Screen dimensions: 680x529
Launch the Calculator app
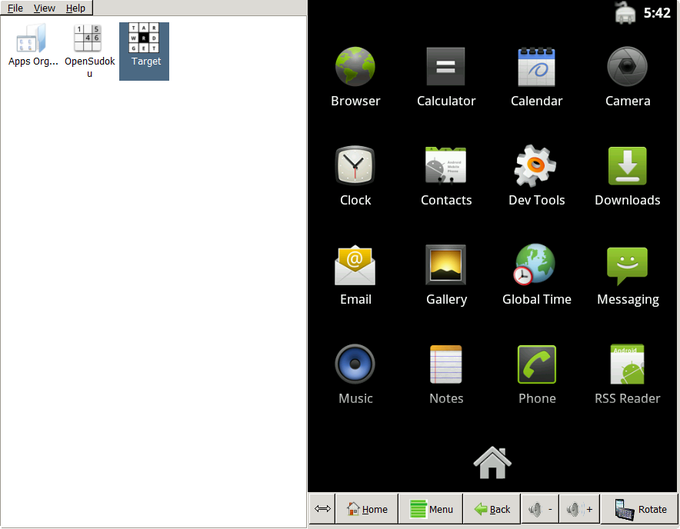tap(446, 76)
